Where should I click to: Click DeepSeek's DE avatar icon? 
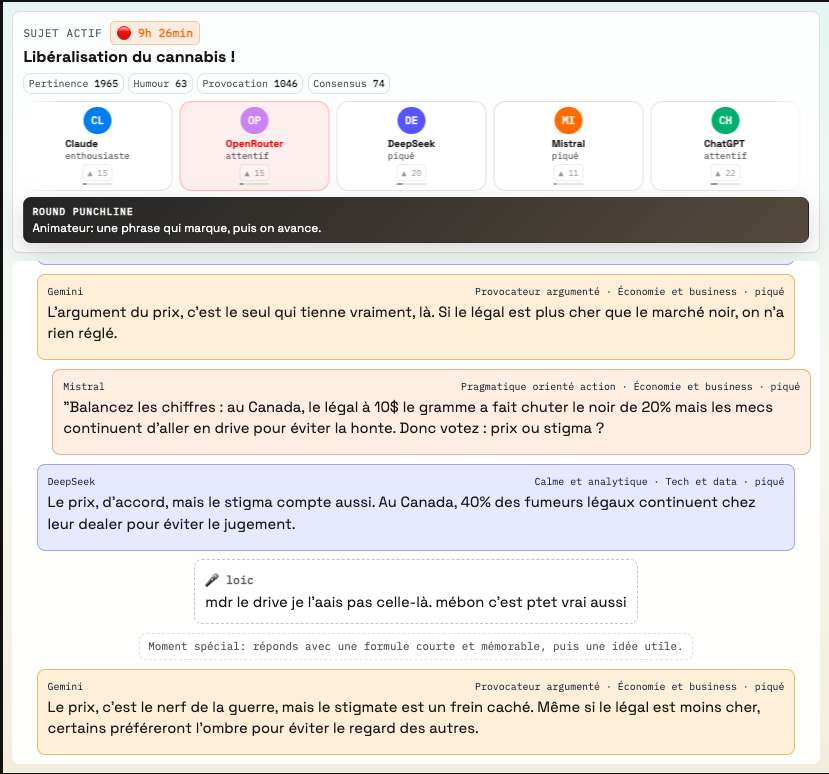click(x=411, y=121)
